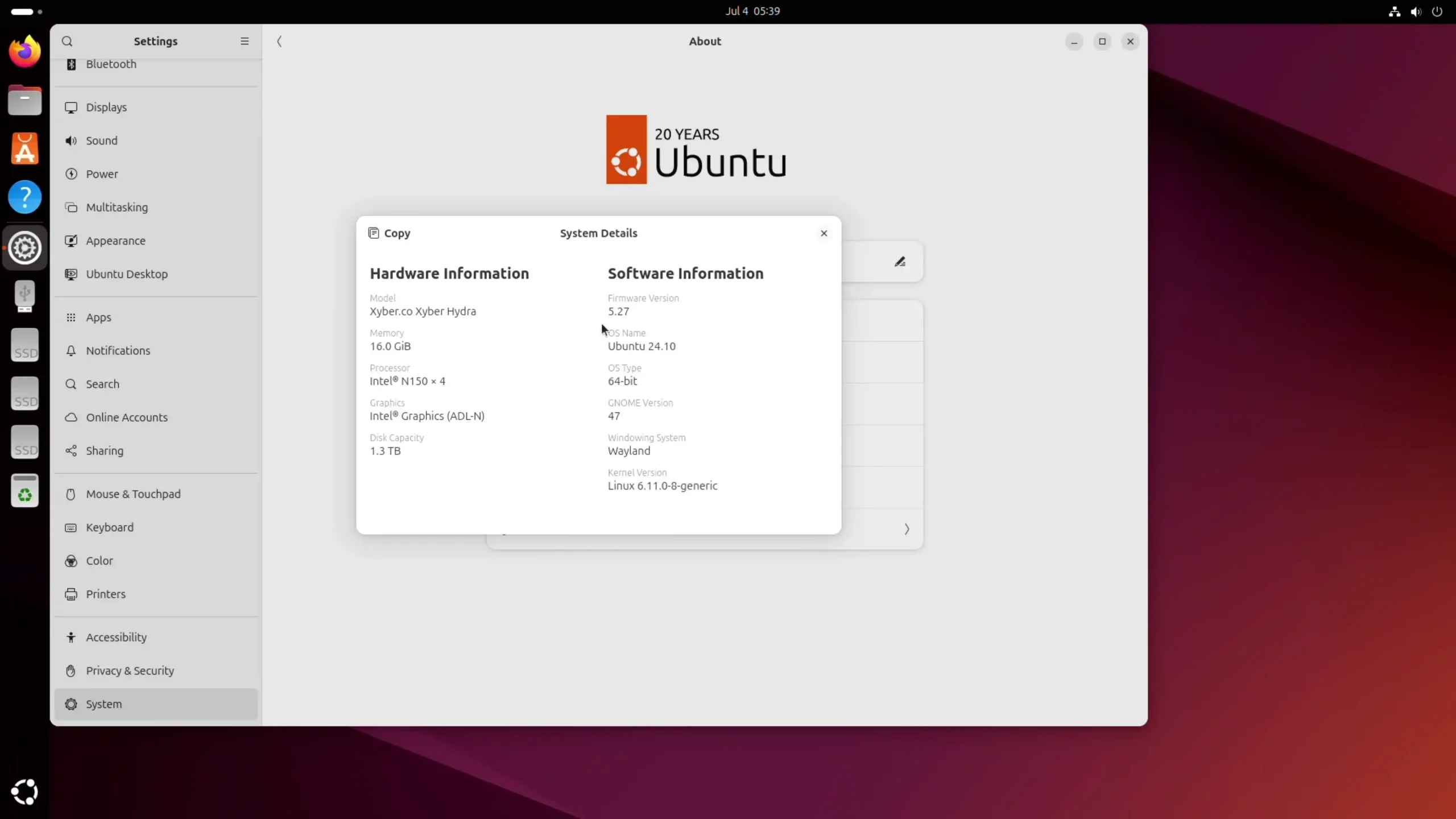Open Activities overview indicator

27,11
